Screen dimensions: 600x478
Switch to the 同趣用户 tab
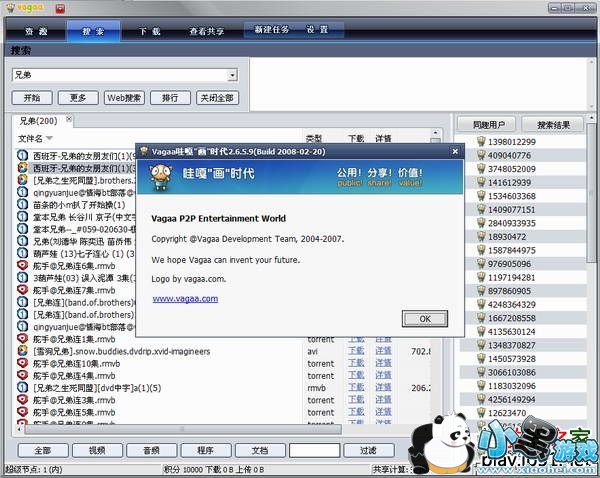click(x=488, y=125)
